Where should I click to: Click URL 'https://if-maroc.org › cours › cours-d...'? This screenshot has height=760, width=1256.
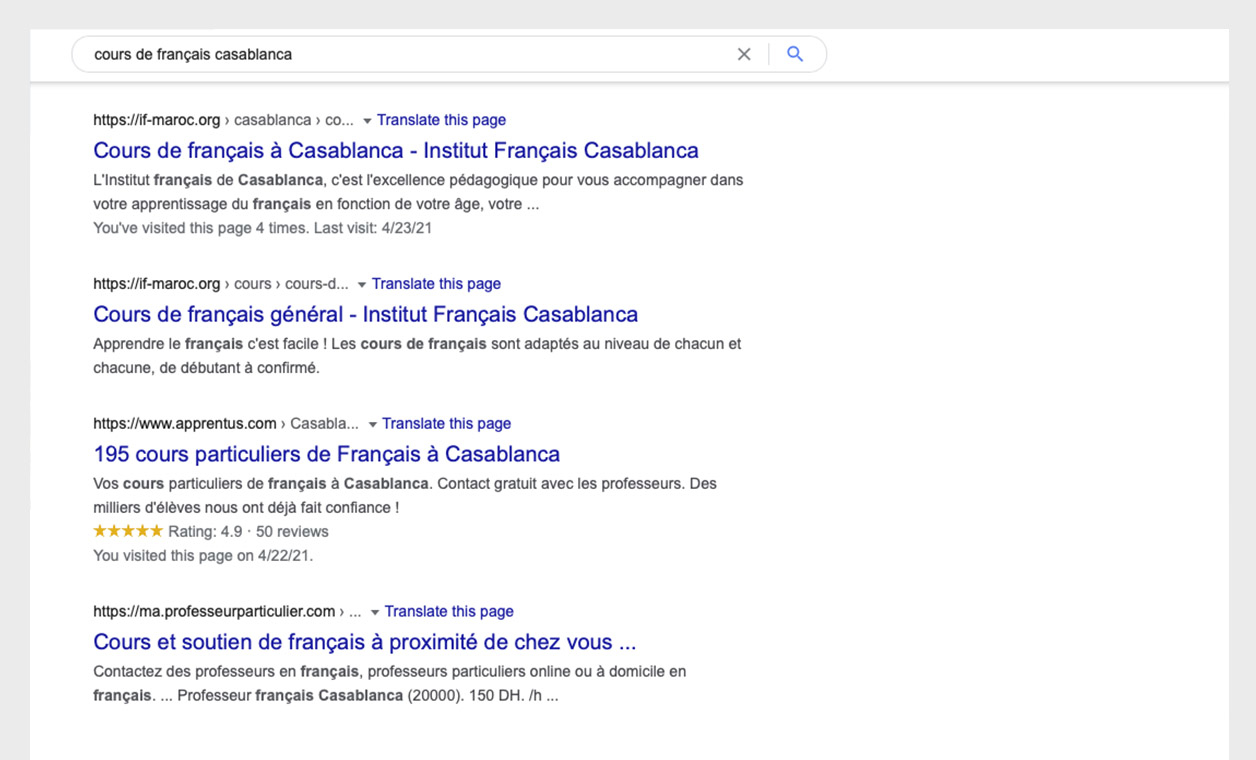coord(221,284)
